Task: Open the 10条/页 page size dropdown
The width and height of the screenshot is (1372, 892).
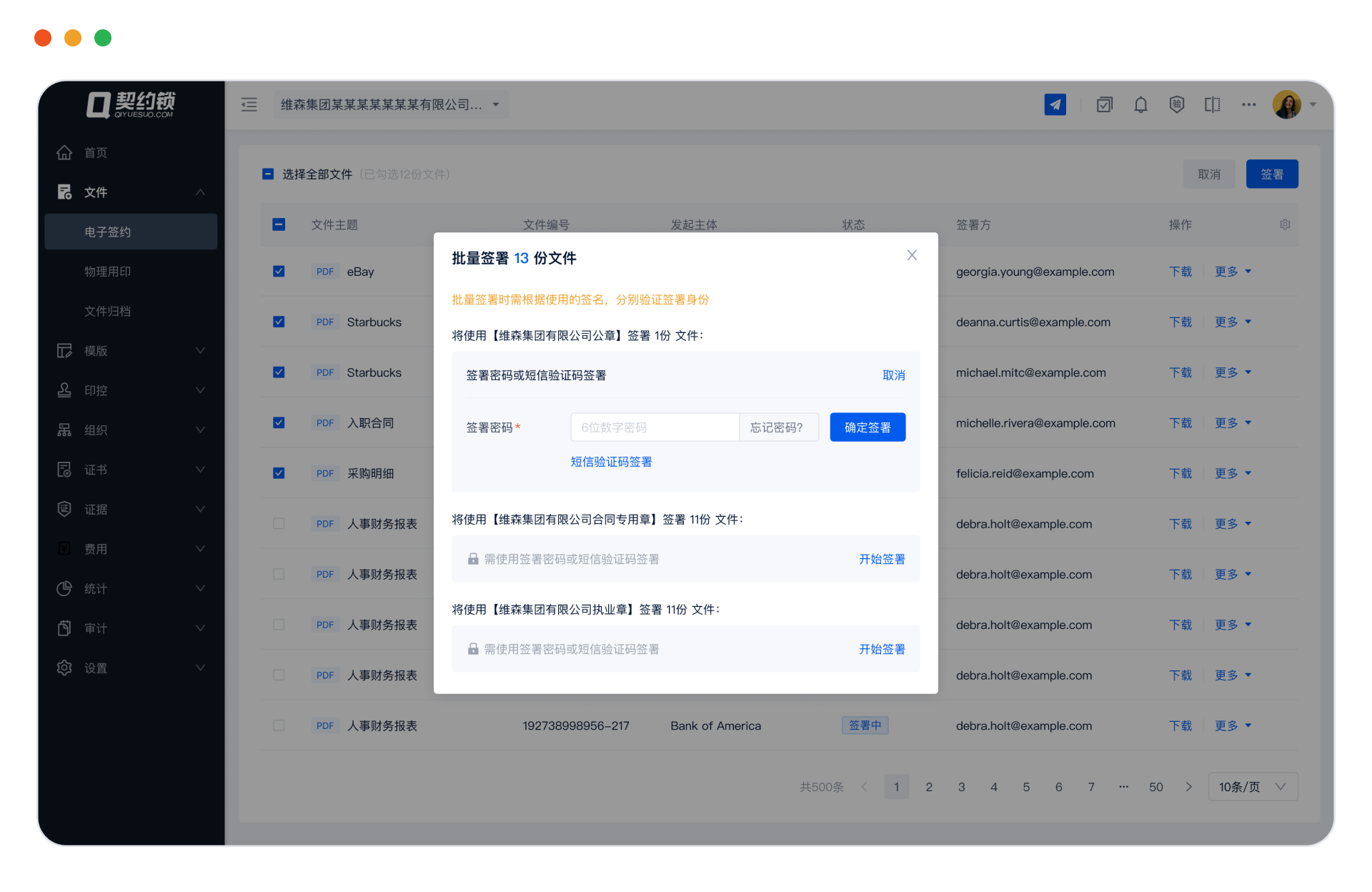Action: pyautogui.click(x=1252, y=787)
